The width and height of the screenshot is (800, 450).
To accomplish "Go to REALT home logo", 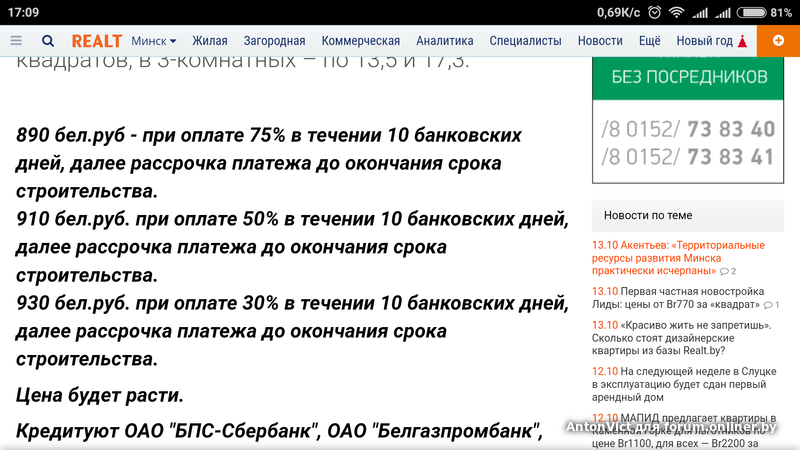I will point(96,41).
